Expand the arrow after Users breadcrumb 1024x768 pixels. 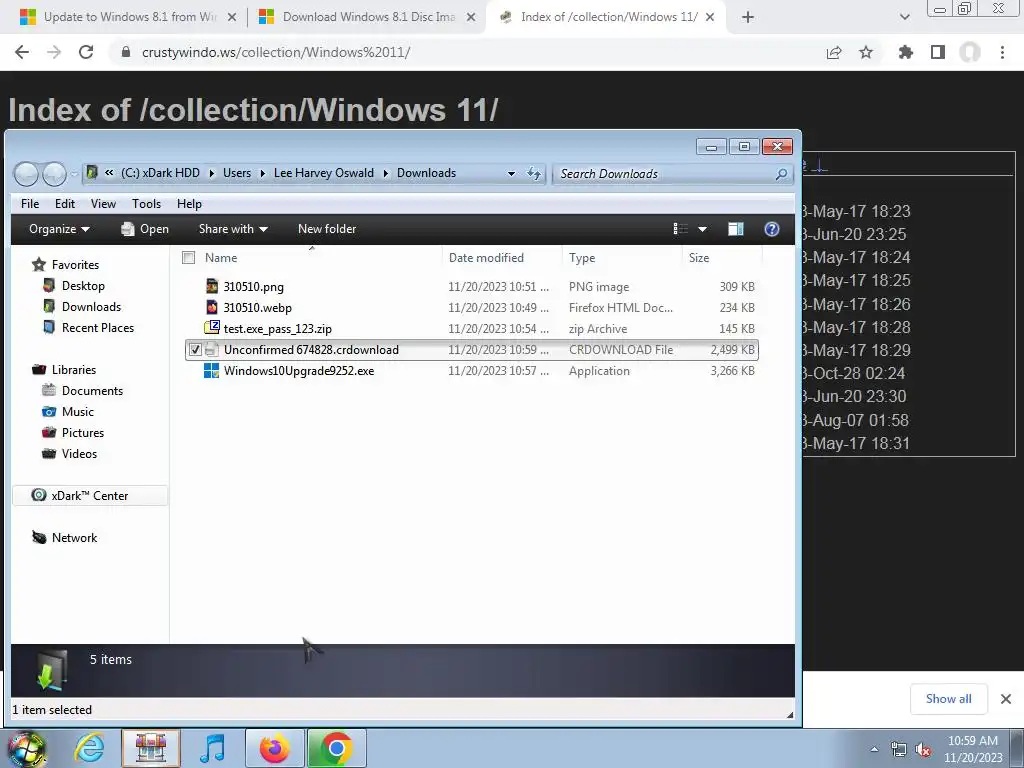[x=263, y=173]
